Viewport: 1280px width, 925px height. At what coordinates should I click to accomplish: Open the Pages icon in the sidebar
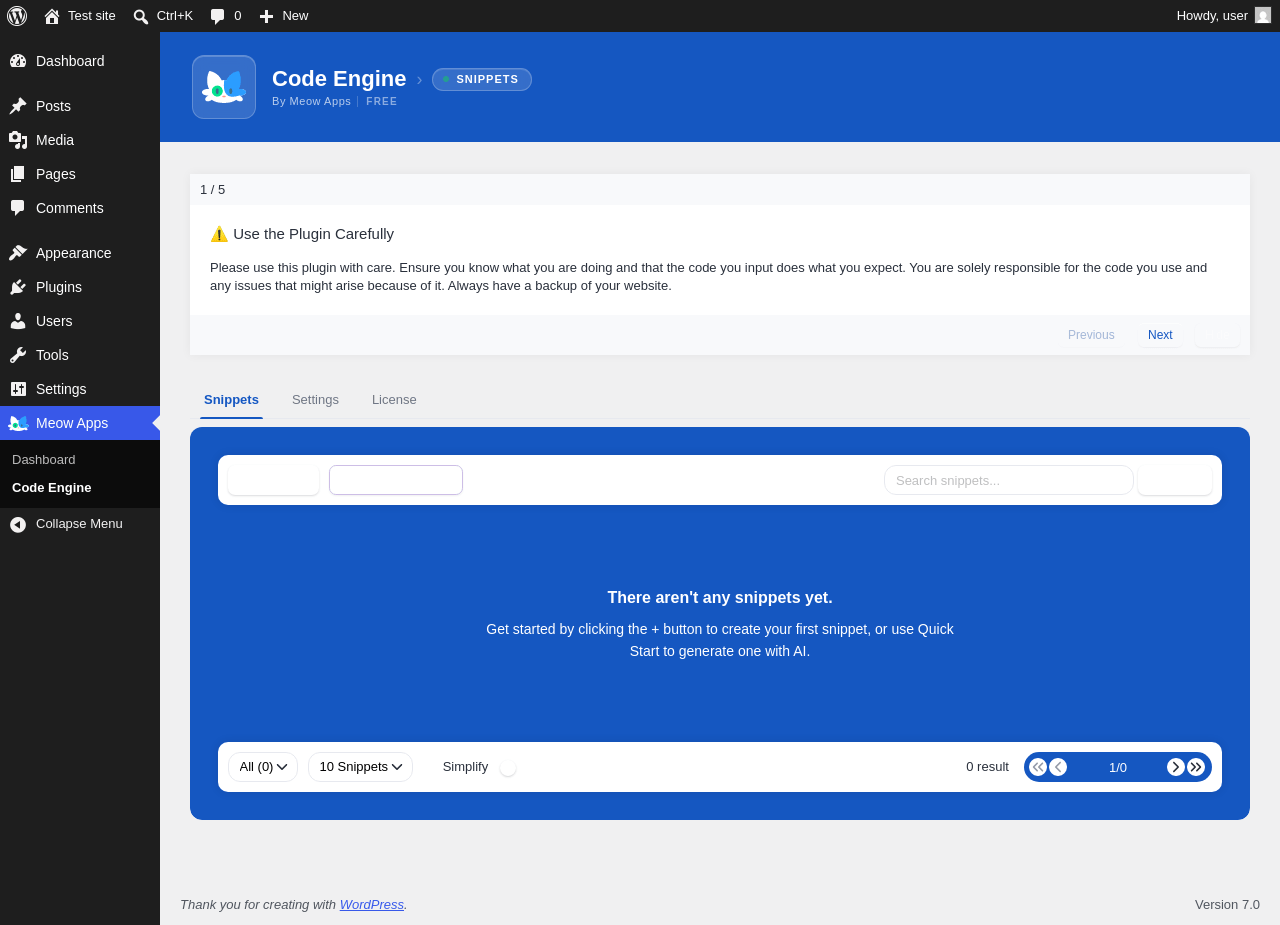click(18, 174)
